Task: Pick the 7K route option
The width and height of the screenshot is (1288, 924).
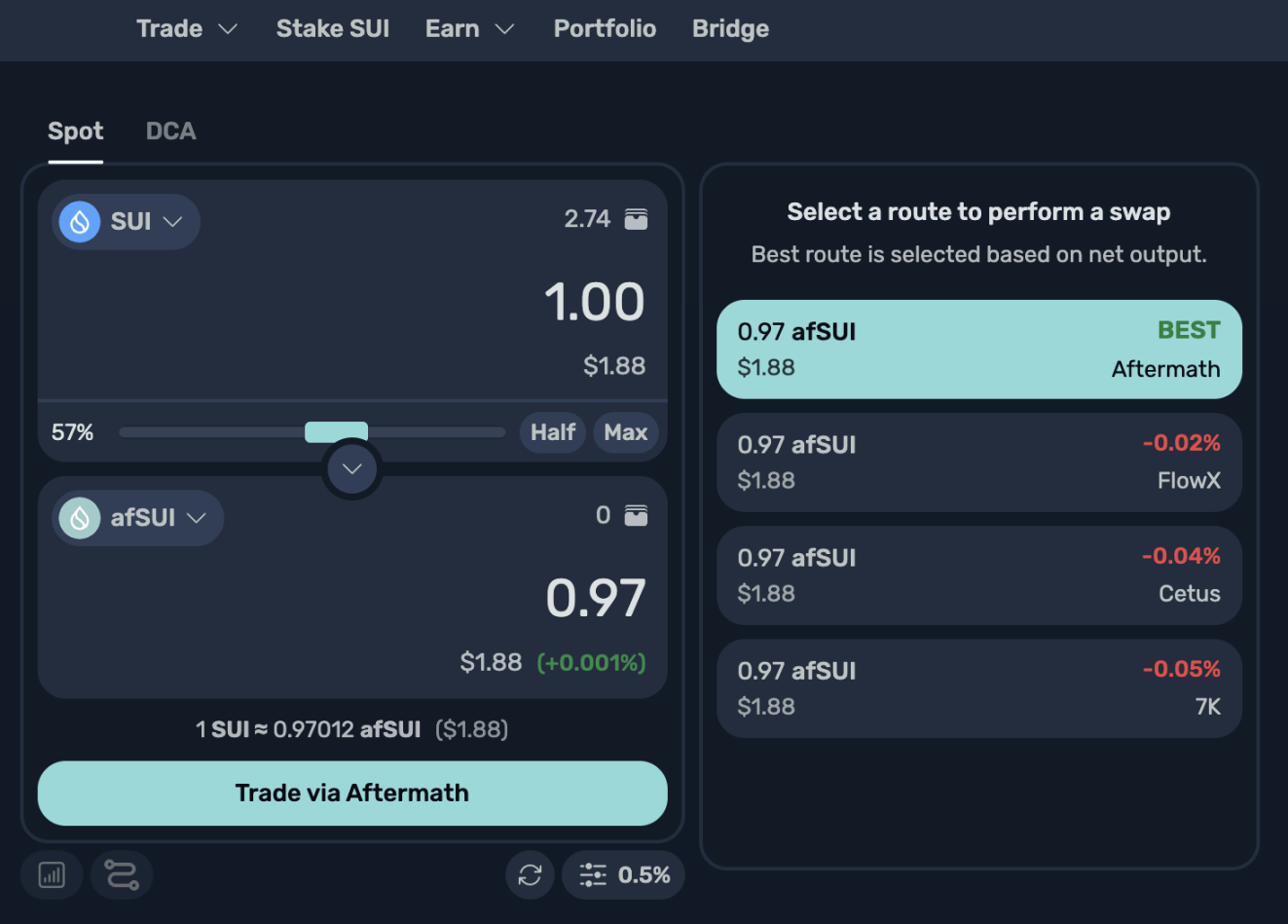Action: pyautogui.click(x=978, y=688)
